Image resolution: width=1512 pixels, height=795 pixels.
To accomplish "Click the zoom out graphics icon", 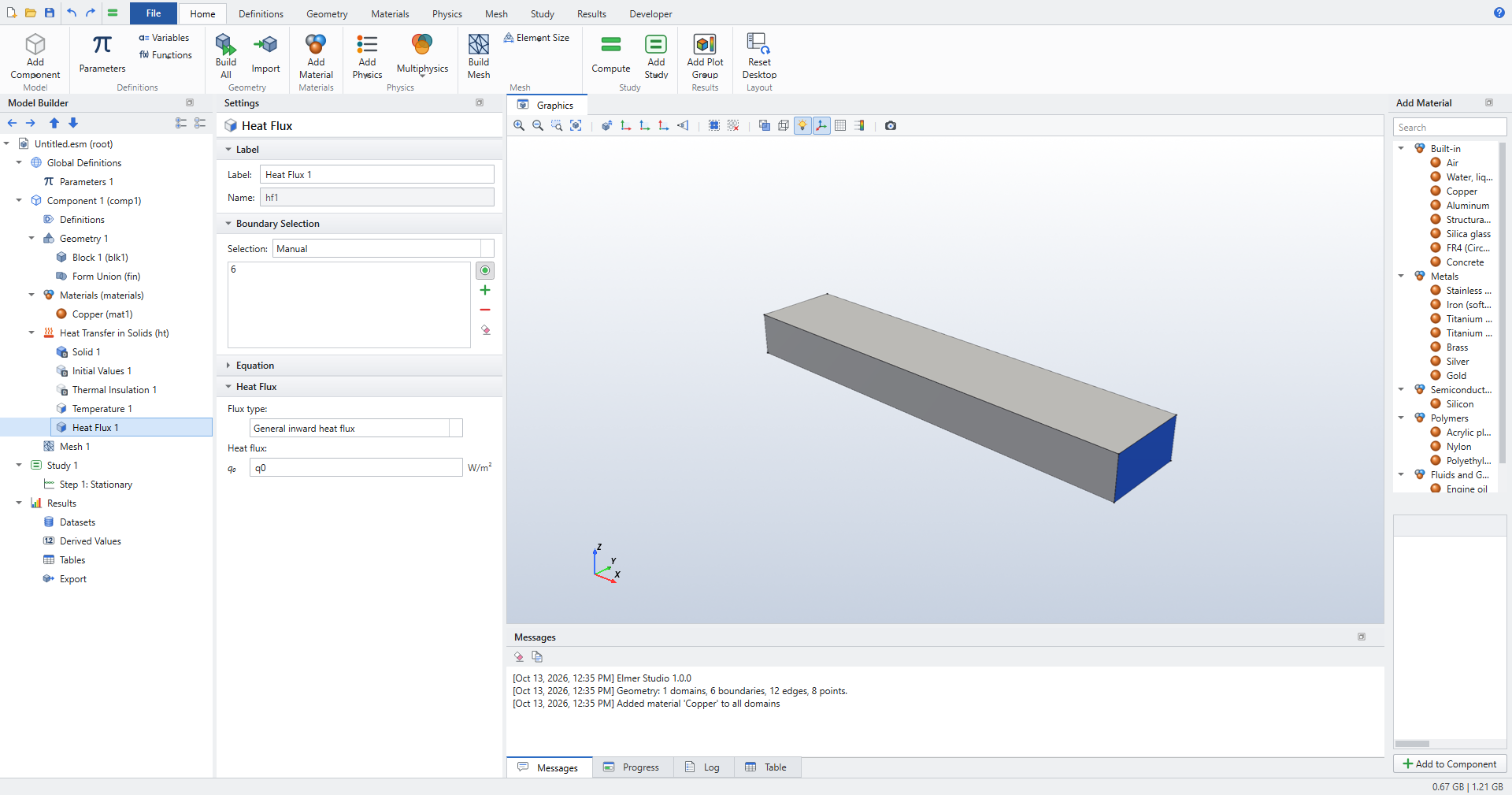I will tap(538, 125).
